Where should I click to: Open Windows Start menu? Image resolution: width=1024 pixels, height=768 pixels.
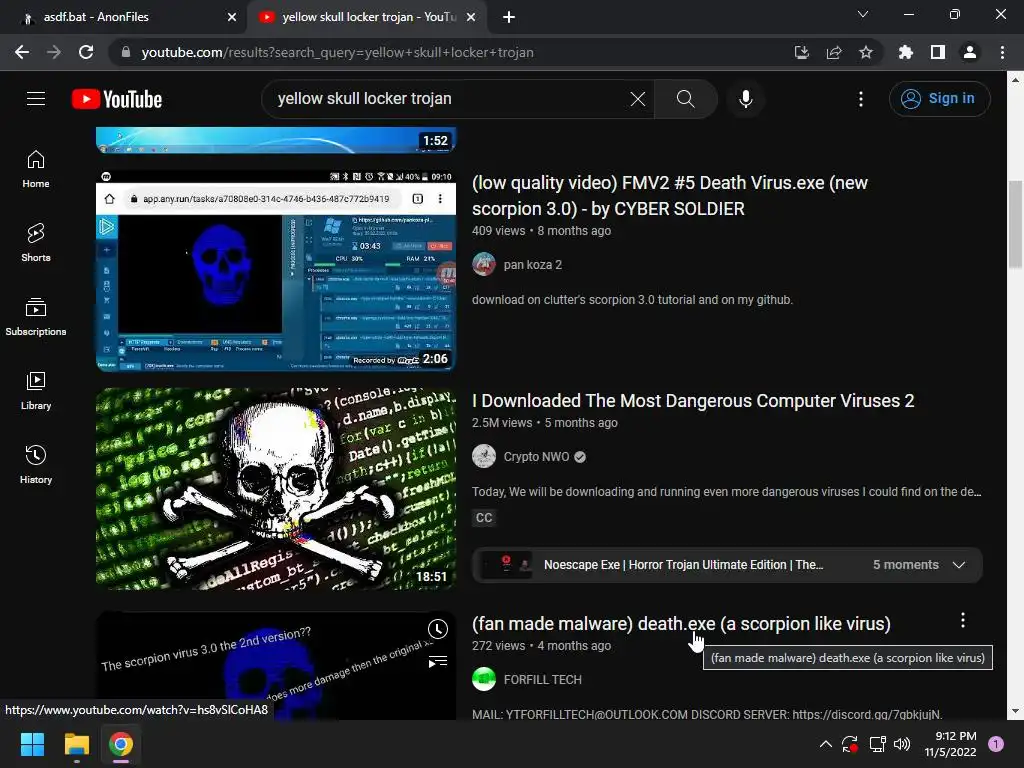coord(32,744)
